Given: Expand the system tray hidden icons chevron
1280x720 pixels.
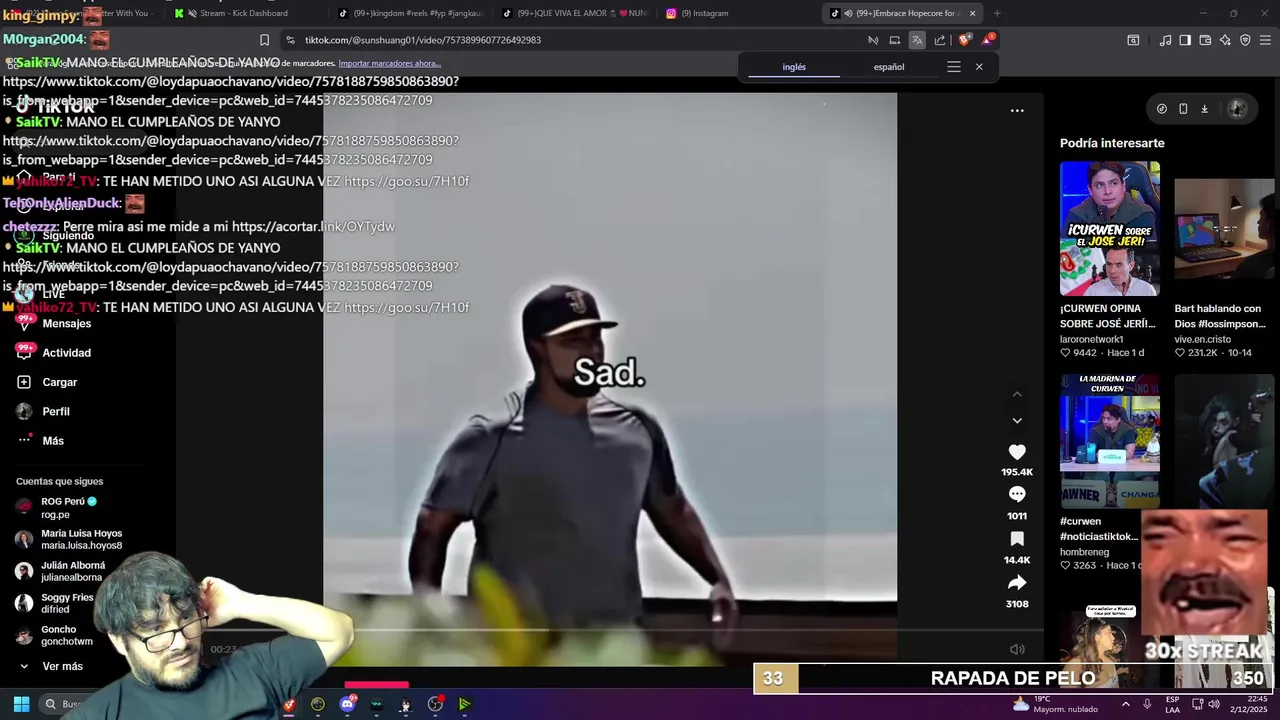Looking at the screenshot, I should tap(1125, 704).
